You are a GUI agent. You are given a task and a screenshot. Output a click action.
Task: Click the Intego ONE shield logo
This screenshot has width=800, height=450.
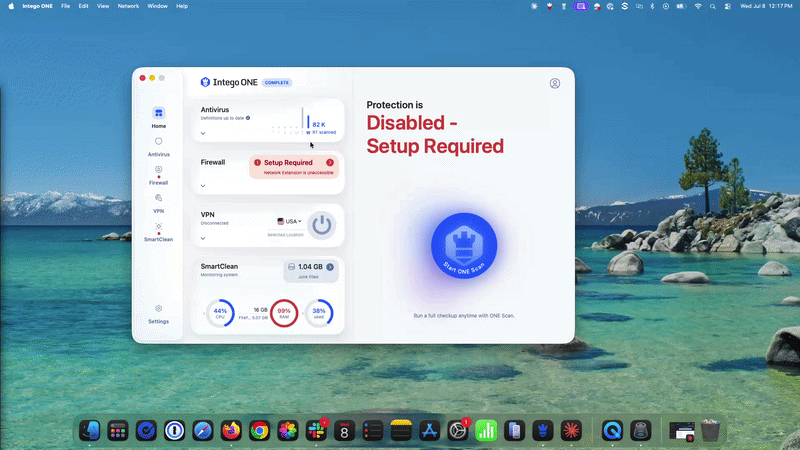[x=205, y=82]
